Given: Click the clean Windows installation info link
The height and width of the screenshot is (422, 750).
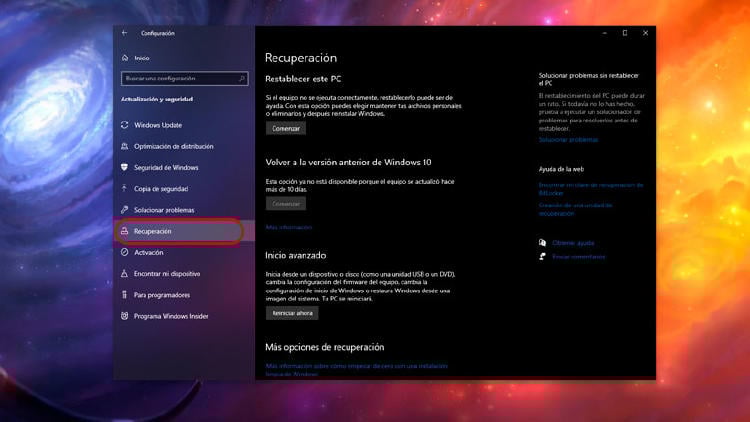Looking at the screenshot, I should [348, 370].
